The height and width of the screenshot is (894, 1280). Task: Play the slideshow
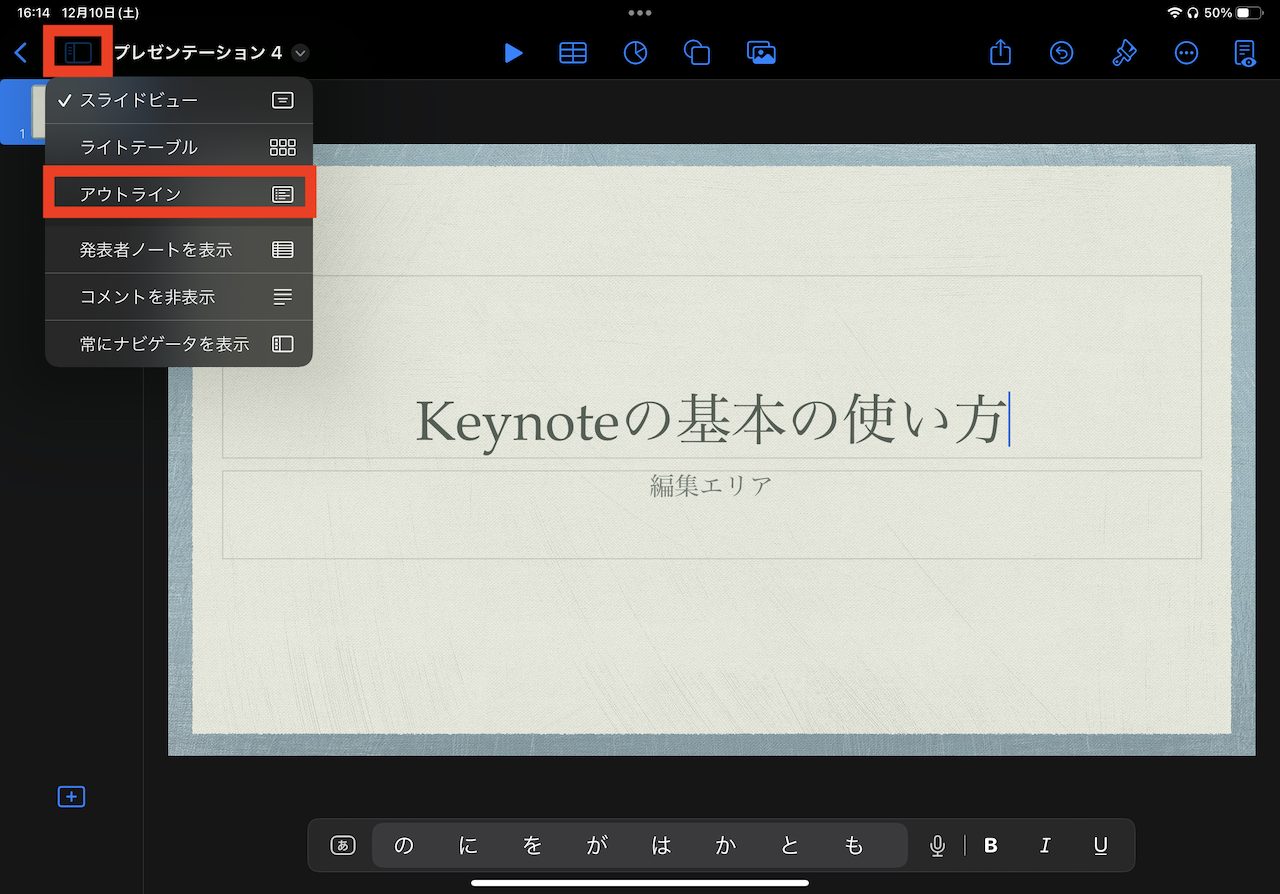[x=513, y=53]
